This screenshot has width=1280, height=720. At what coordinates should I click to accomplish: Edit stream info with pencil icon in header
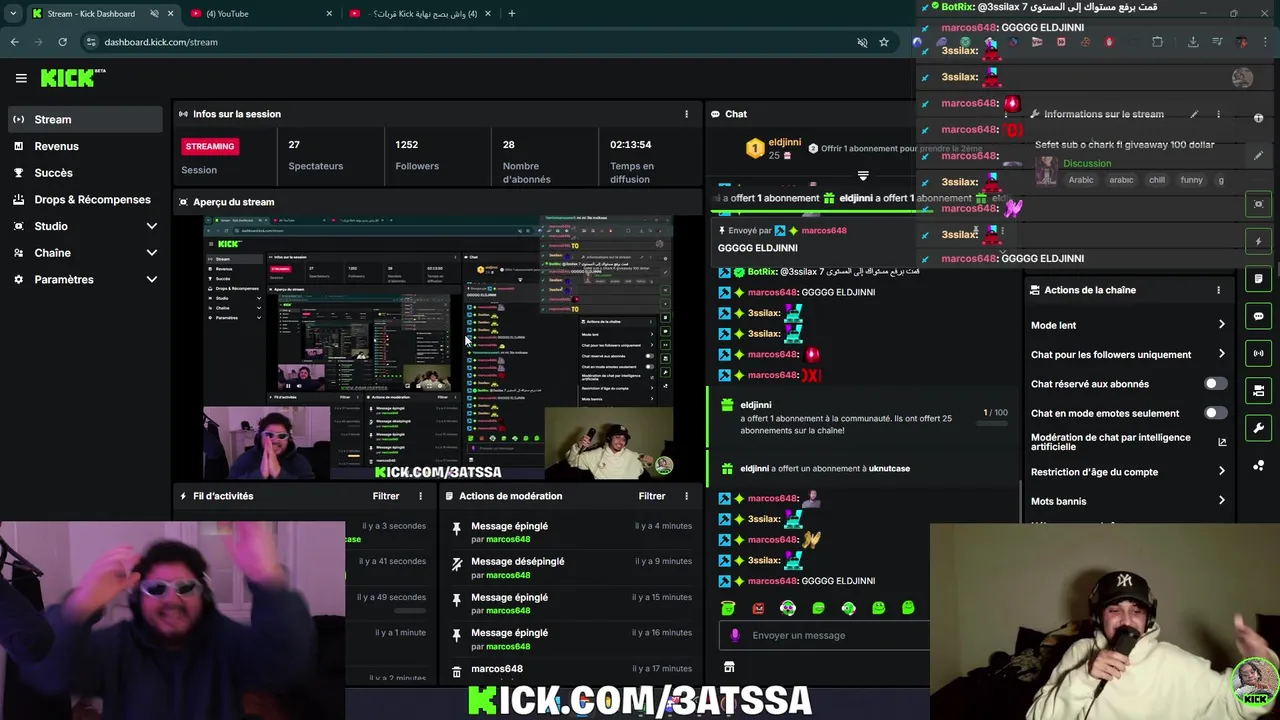(1194, 114)
